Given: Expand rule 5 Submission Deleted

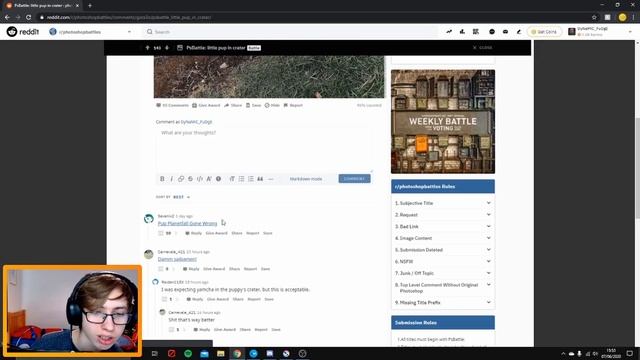Looking at the screenshot, I should (x=443, y=250).
